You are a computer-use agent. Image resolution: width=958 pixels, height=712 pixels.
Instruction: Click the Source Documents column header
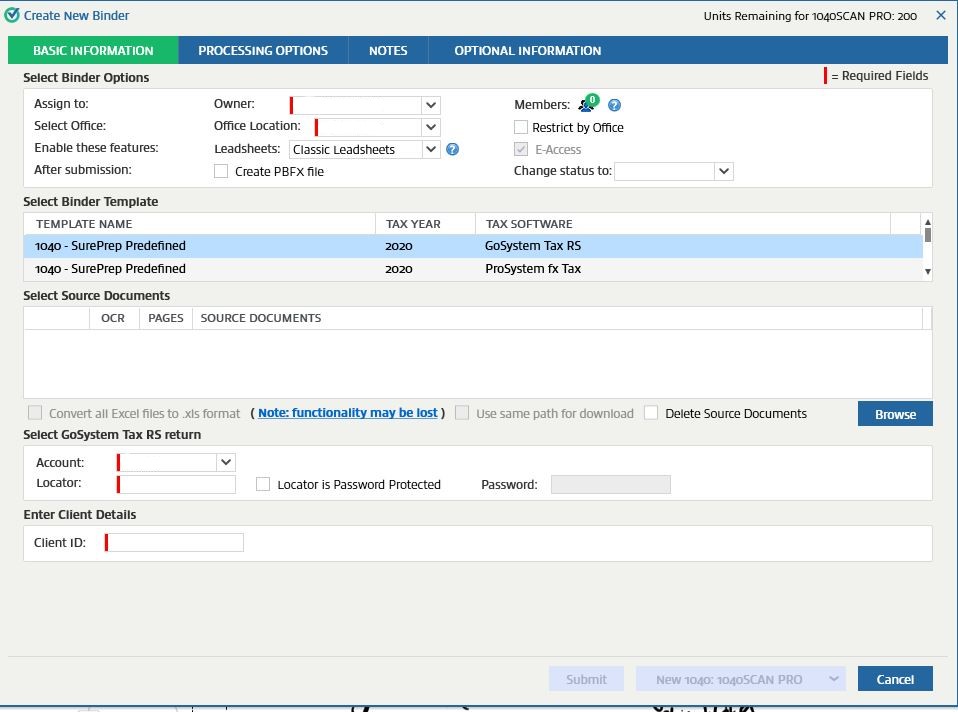[x=557, y=318]
